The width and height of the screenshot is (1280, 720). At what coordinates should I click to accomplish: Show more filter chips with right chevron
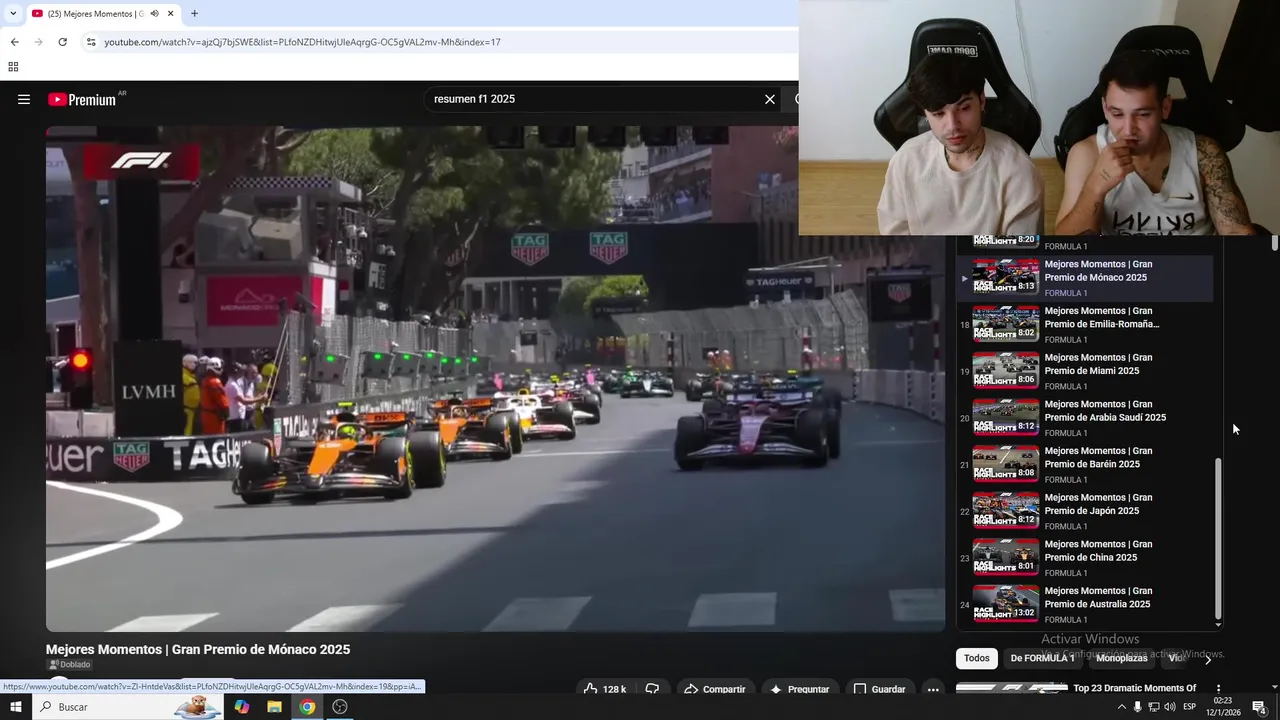(1208, 659)
